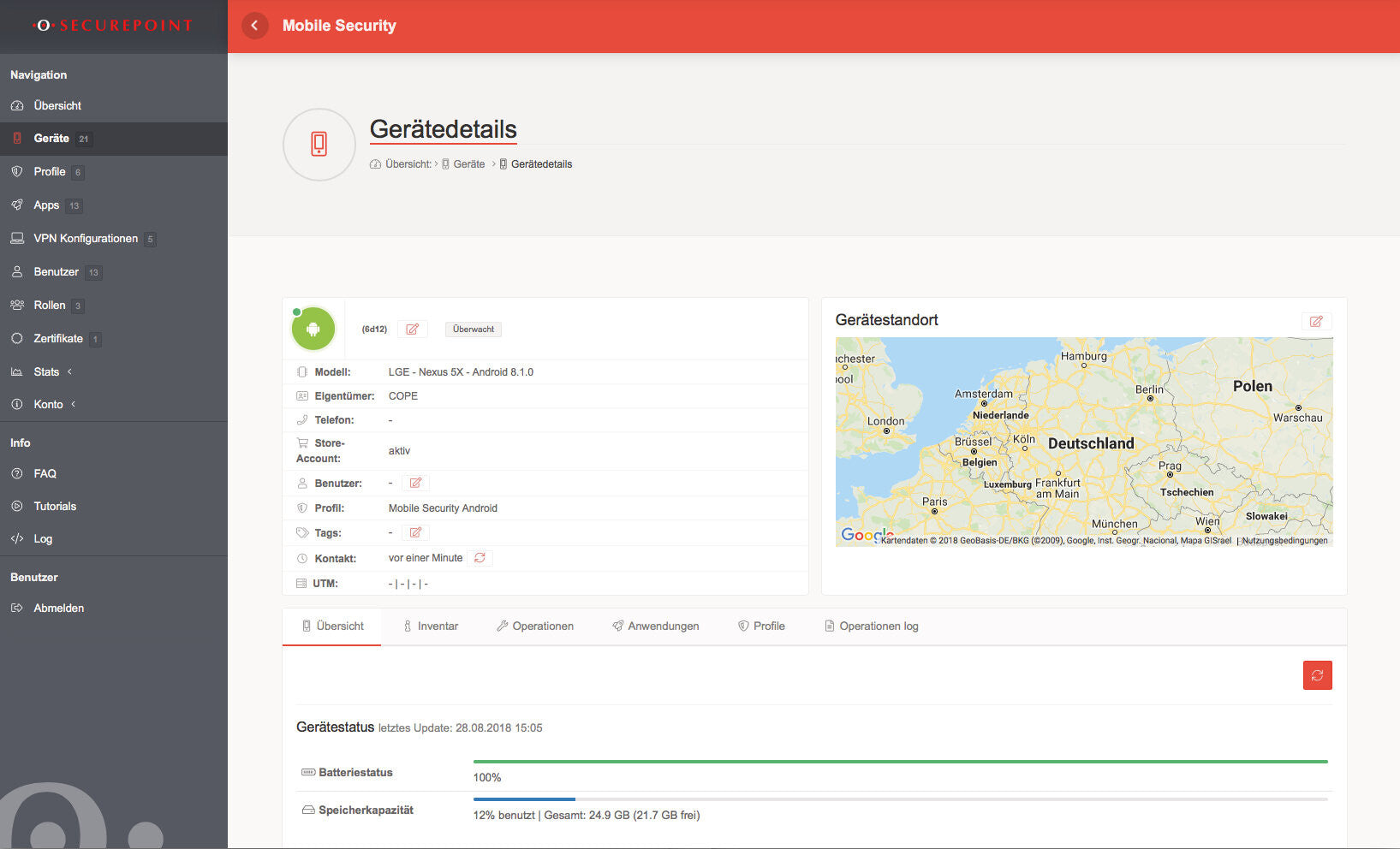Refresh the Kontakt last contact time
1400x849 pixels.
480,558
